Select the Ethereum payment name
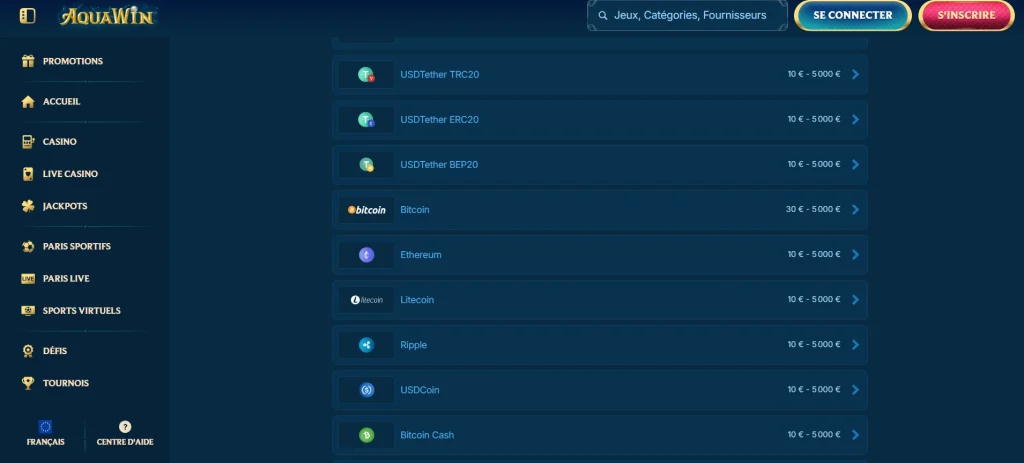The width and height of the screenshot is (1024, 463). [x=421, y=255]
